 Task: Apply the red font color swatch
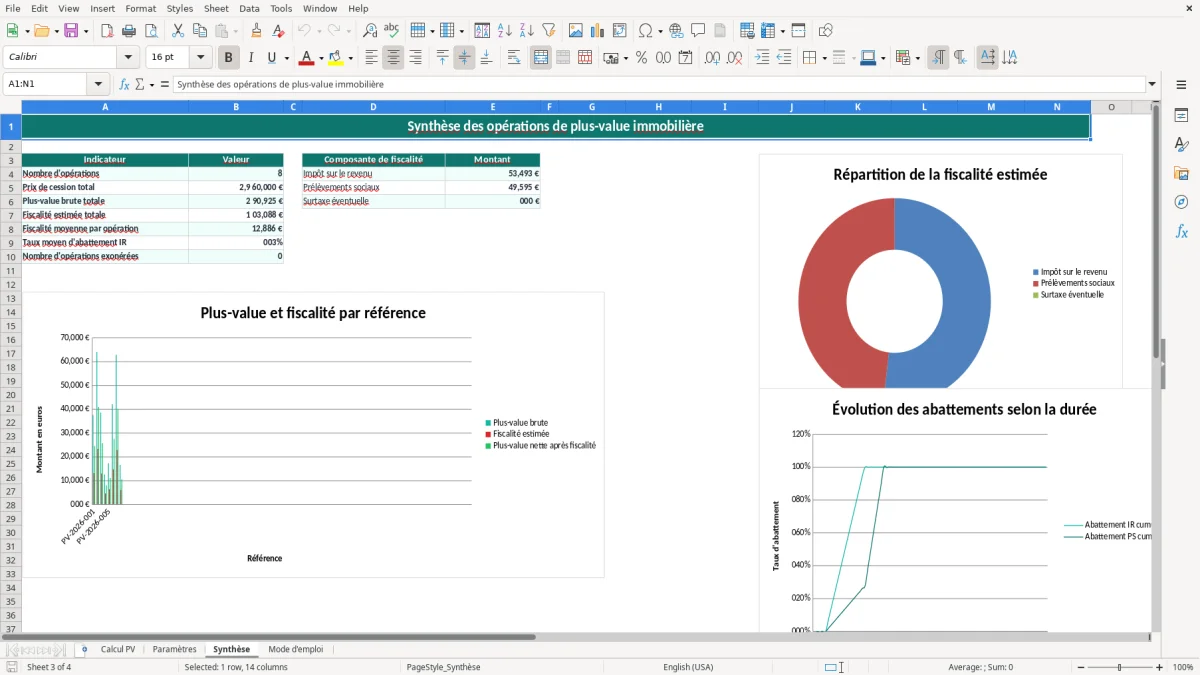point(307,57)
